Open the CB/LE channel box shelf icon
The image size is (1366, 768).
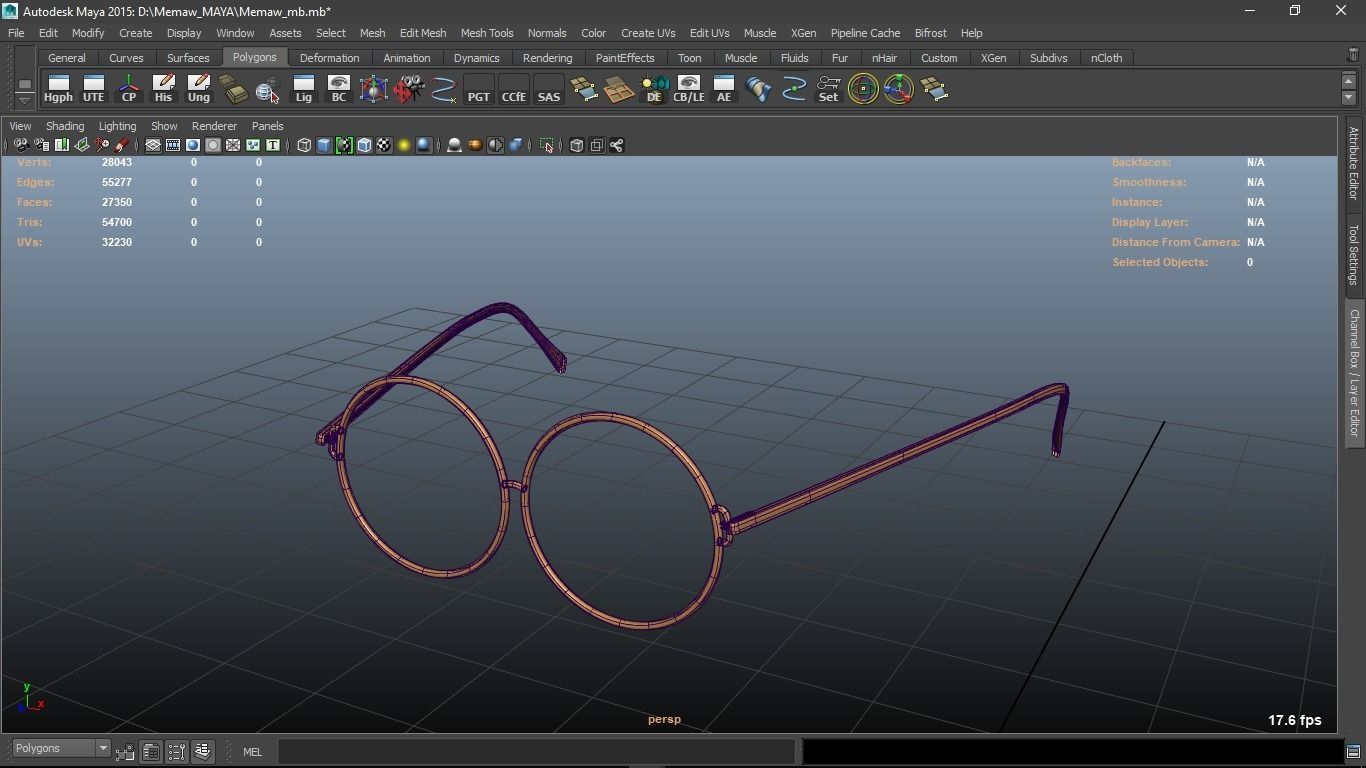tap(689, 89)
